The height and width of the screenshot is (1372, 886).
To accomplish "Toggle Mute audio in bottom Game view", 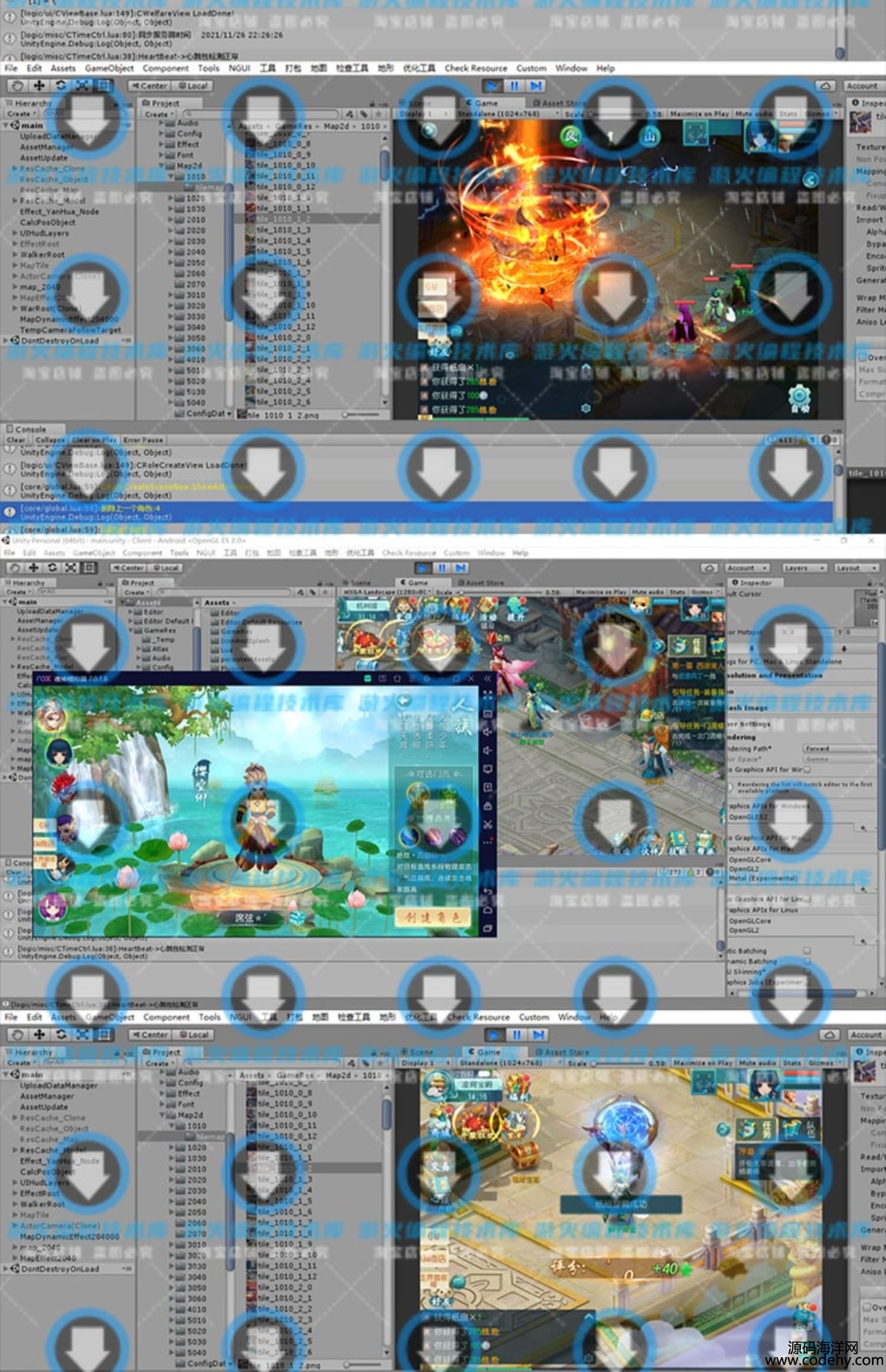I will coord(758,1063).
